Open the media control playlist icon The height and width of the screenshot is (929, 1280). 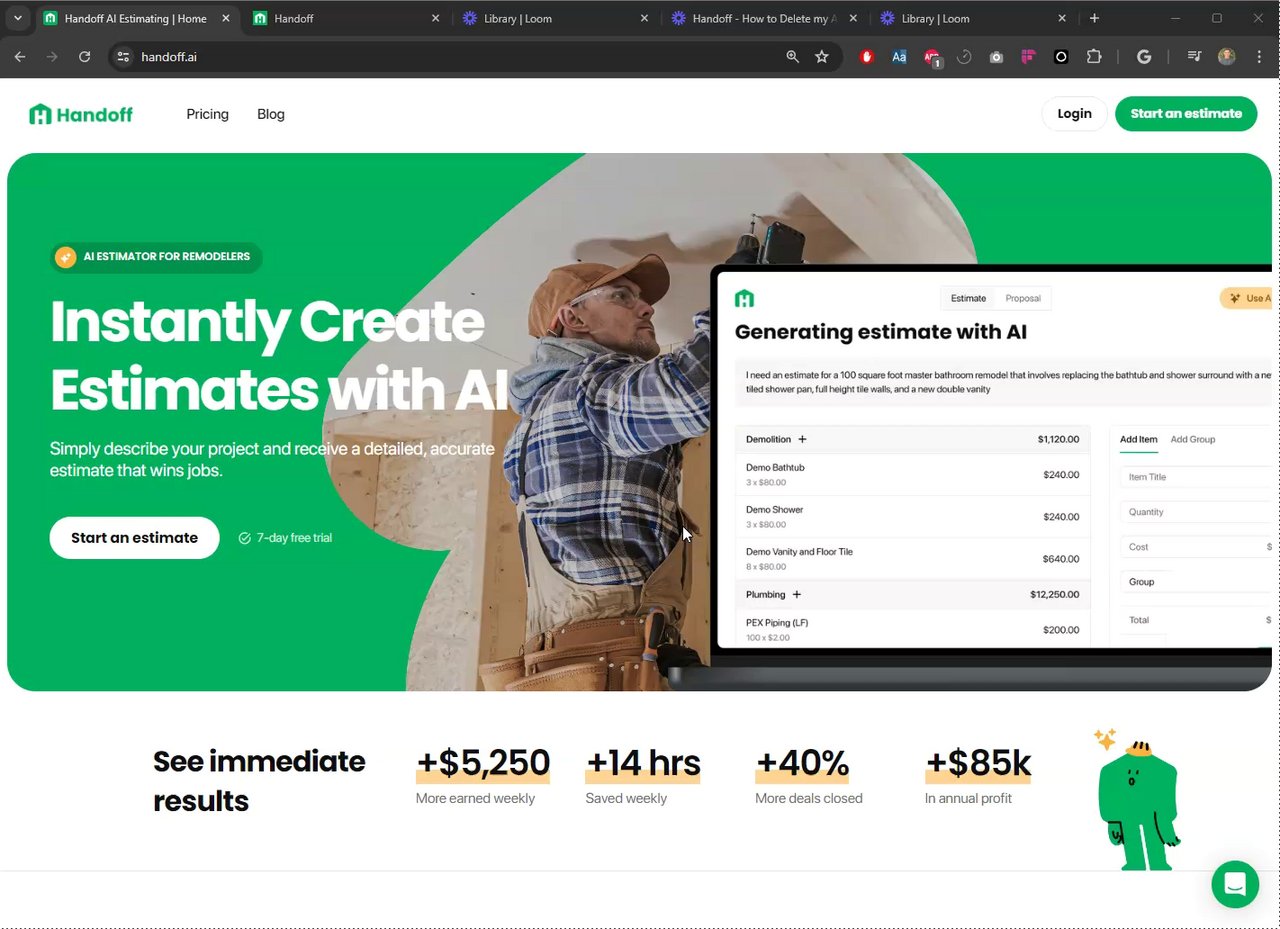[x=1194, y=57]
